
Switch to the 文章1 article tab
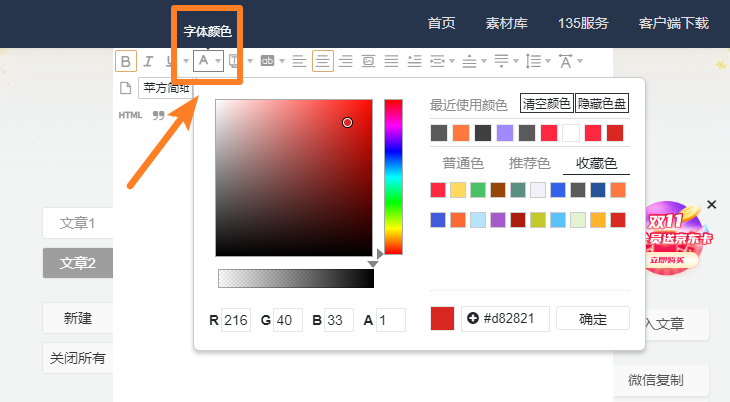(x=78, y=223)
